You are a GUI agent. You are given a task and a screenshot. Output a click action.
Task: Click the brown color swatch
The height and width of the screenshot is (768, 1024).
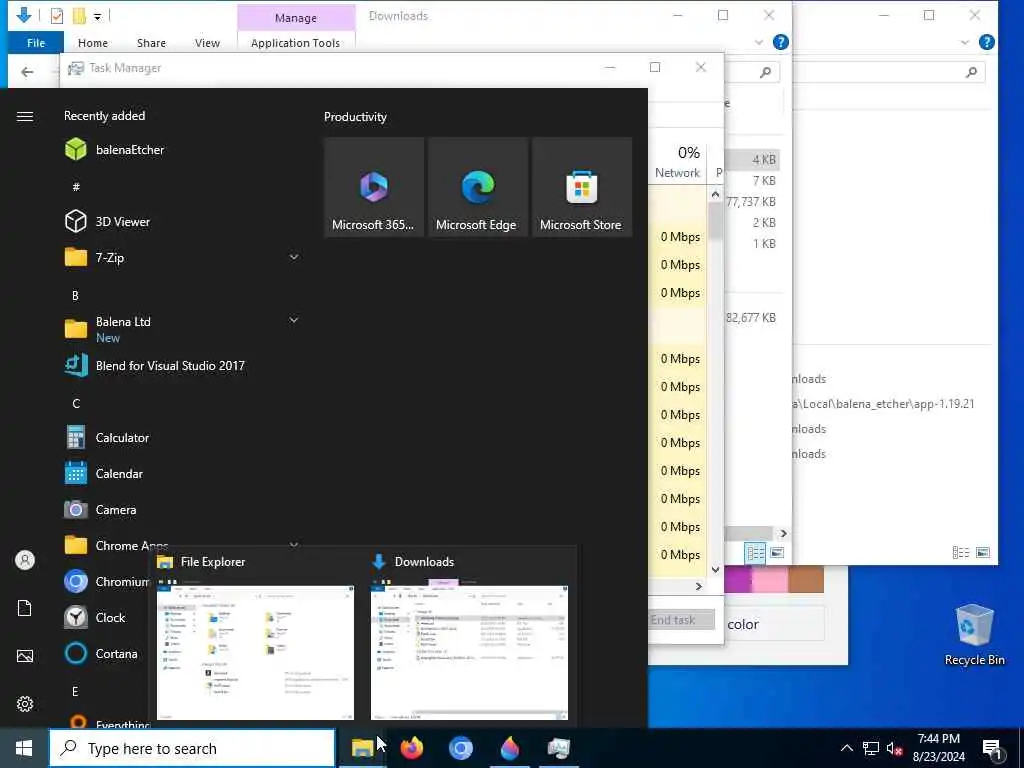pyautogui.click(x=806, y=580)
